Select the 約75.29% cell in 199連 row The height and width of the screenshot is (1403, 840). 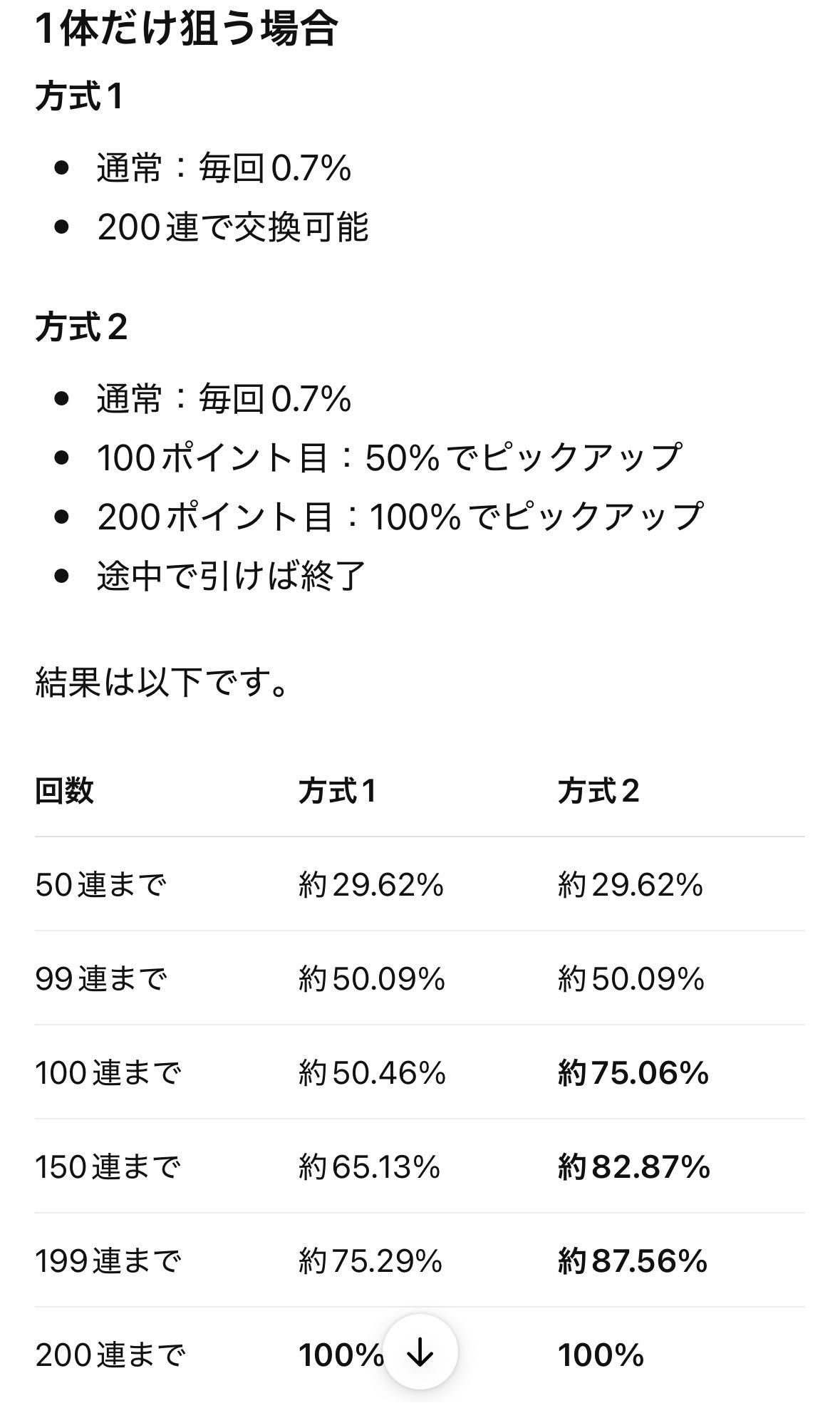[x=370, y=1261]
